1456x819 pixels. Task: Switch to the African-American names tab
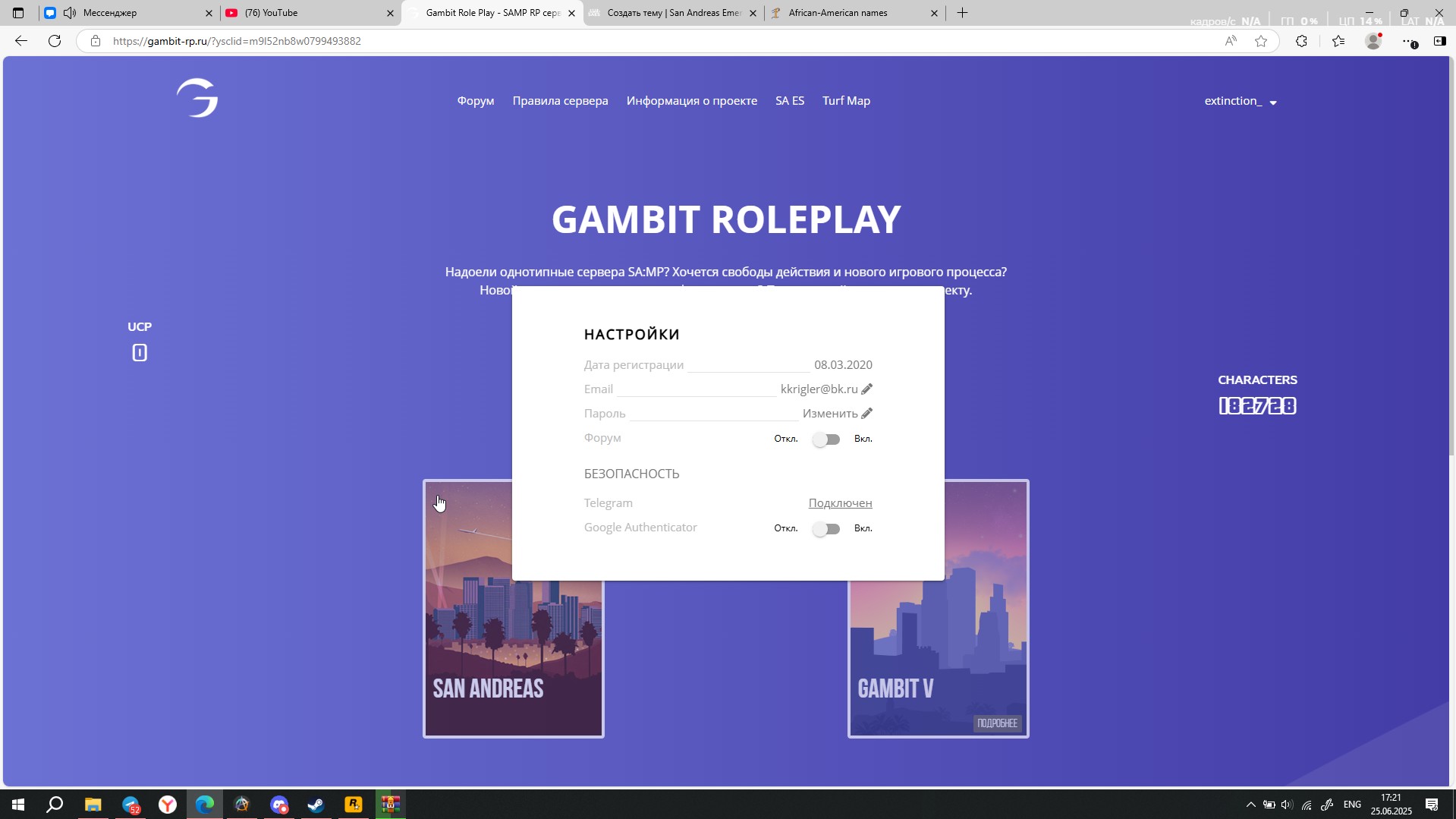click(855, 13)
